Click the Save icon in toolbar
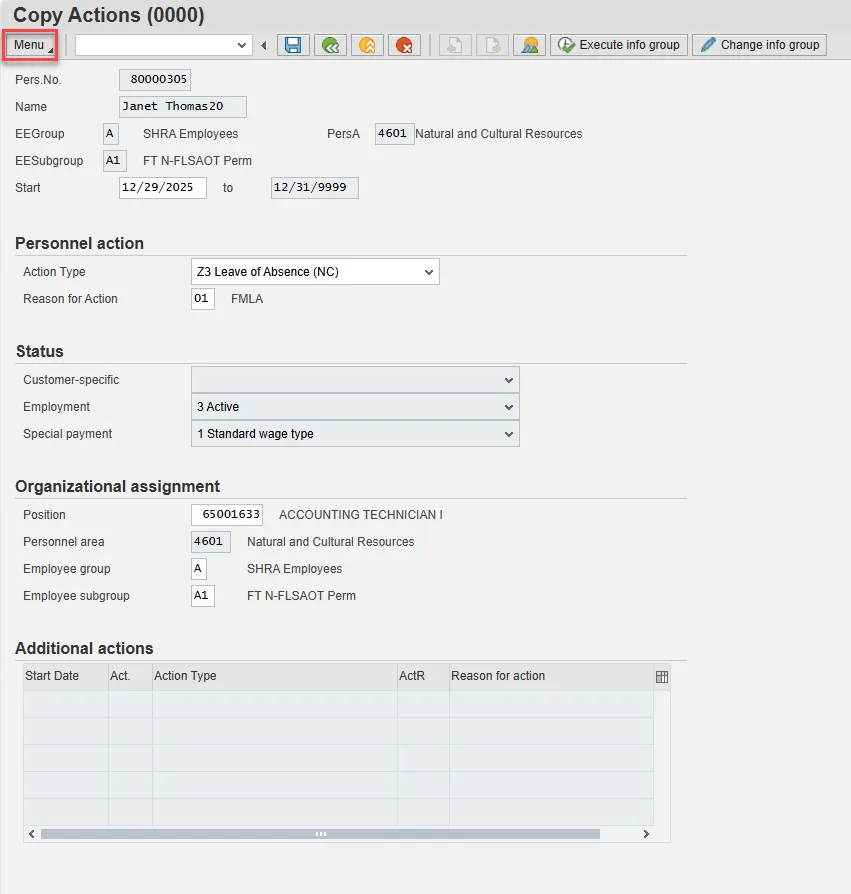This screenshot has width=851, height=894. (293, 45)
